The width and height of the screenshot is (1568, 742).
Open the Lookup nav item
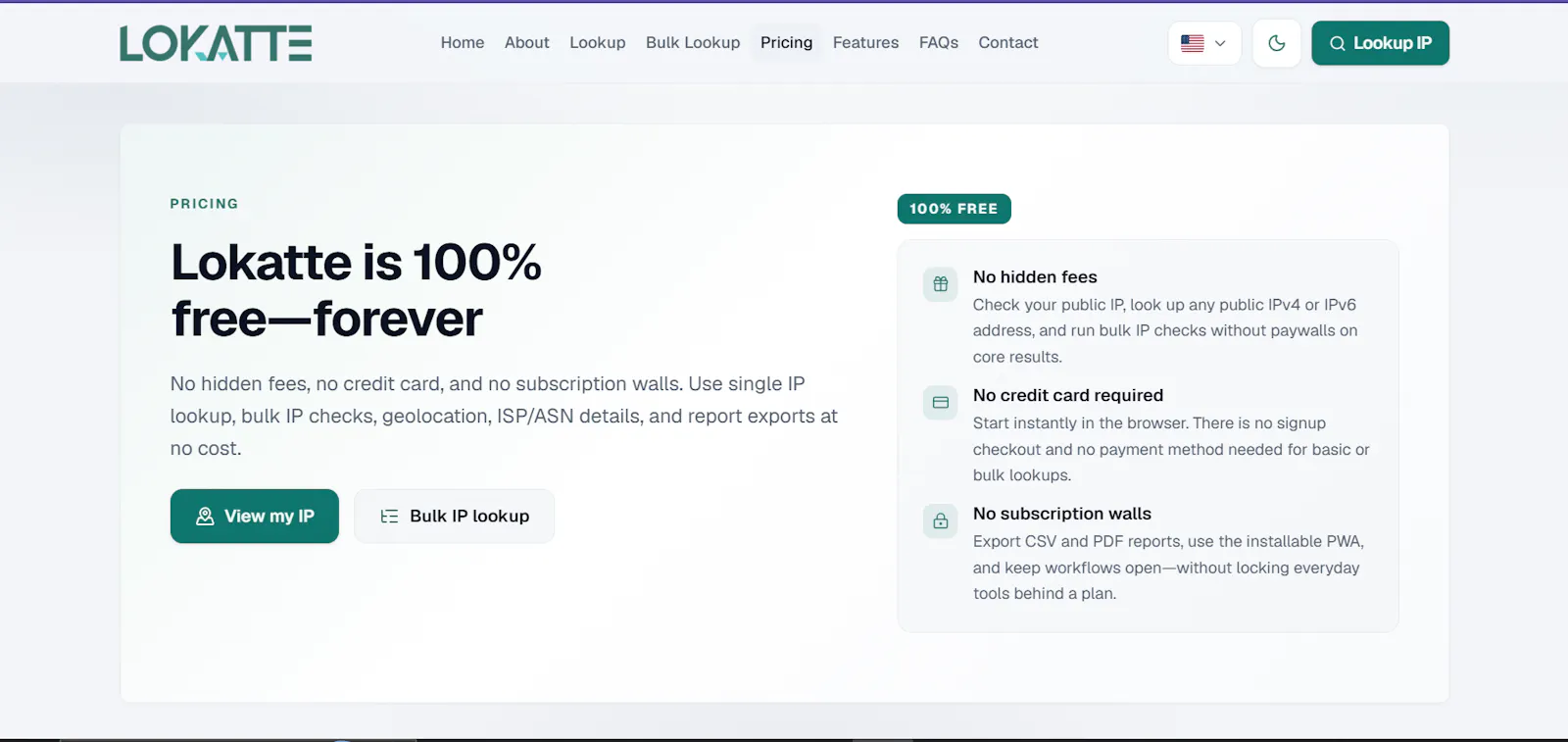click(x=598, y=43)
